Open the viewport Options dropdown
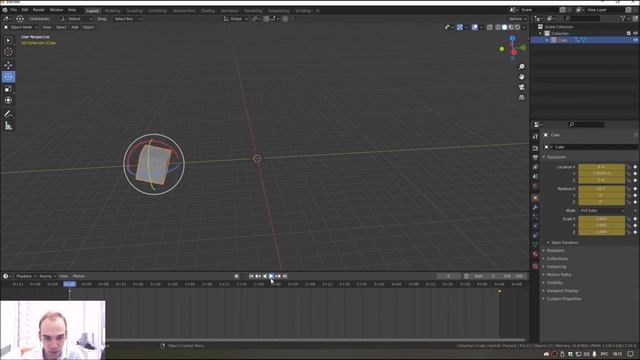 tap(517, 19)
